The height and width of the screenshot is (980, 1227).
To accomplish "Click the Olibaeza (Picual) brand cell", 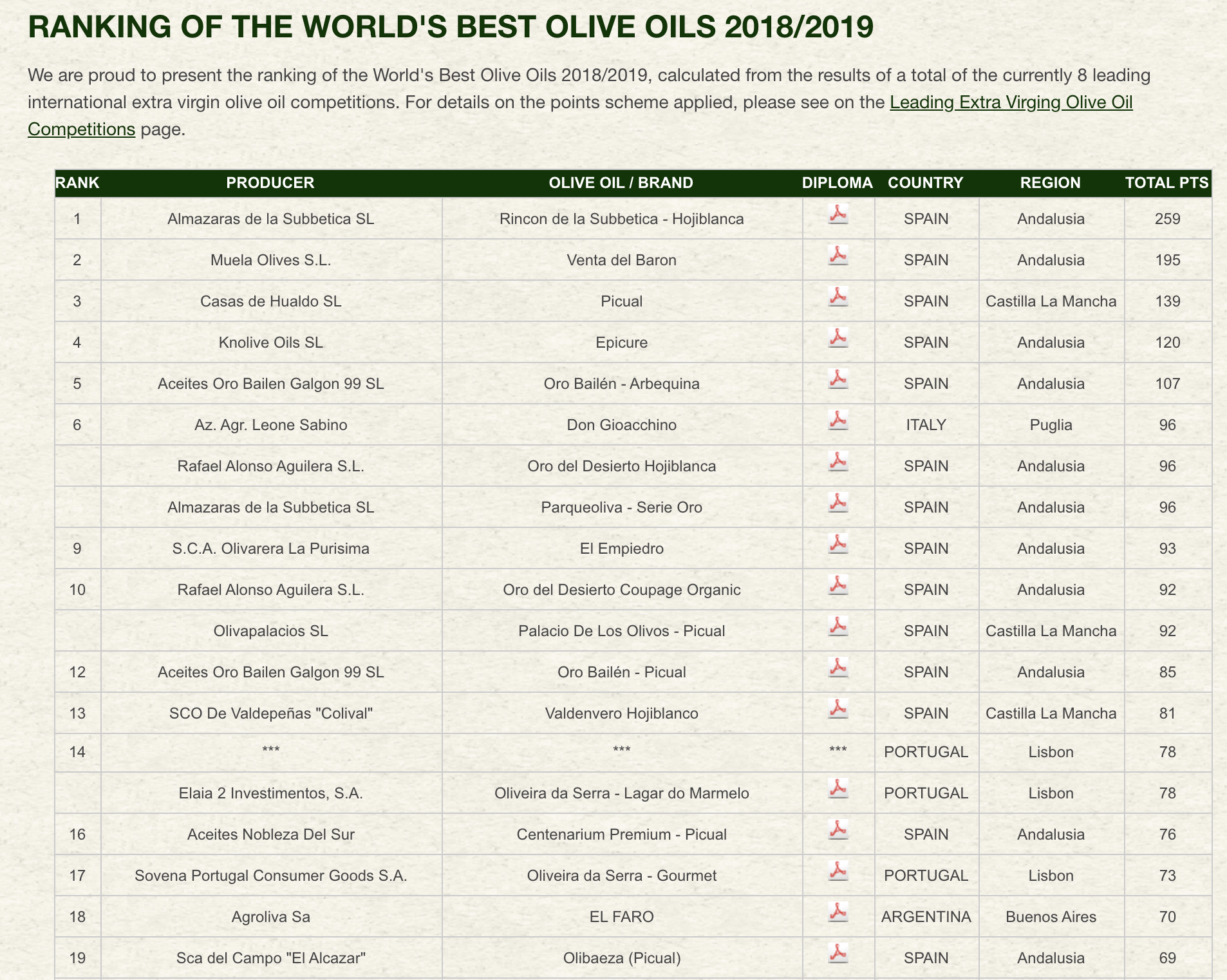I will [622, 958].
